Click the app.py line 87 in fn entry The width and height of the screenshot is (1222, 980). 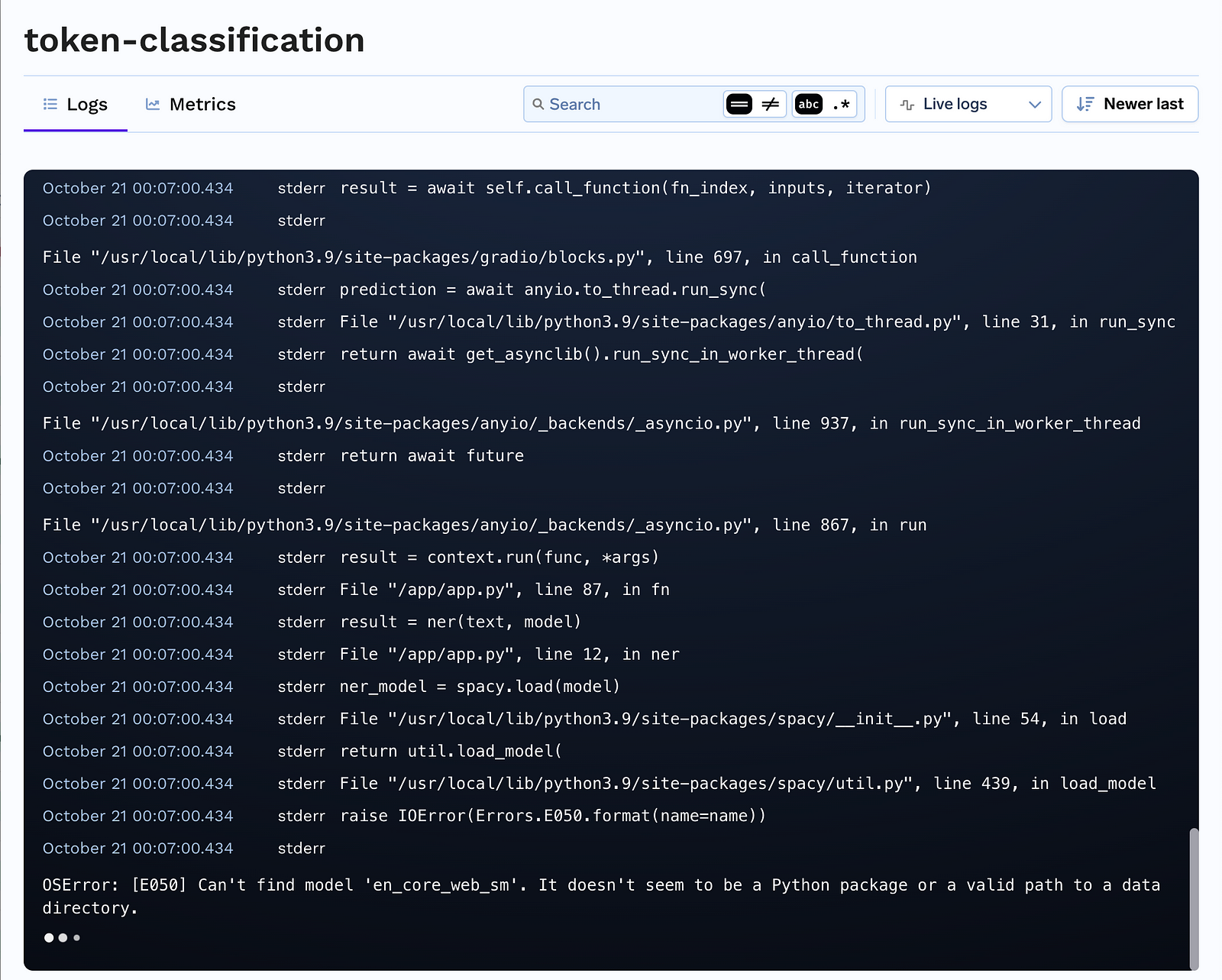[505, 590]
